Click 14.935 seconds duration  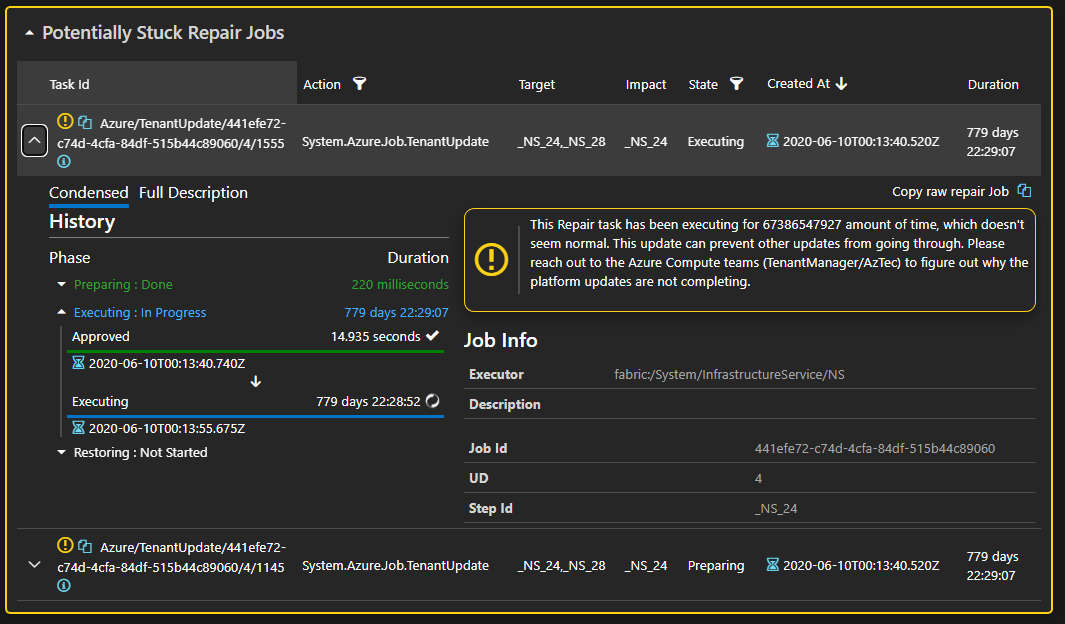[x=376, y=336]
